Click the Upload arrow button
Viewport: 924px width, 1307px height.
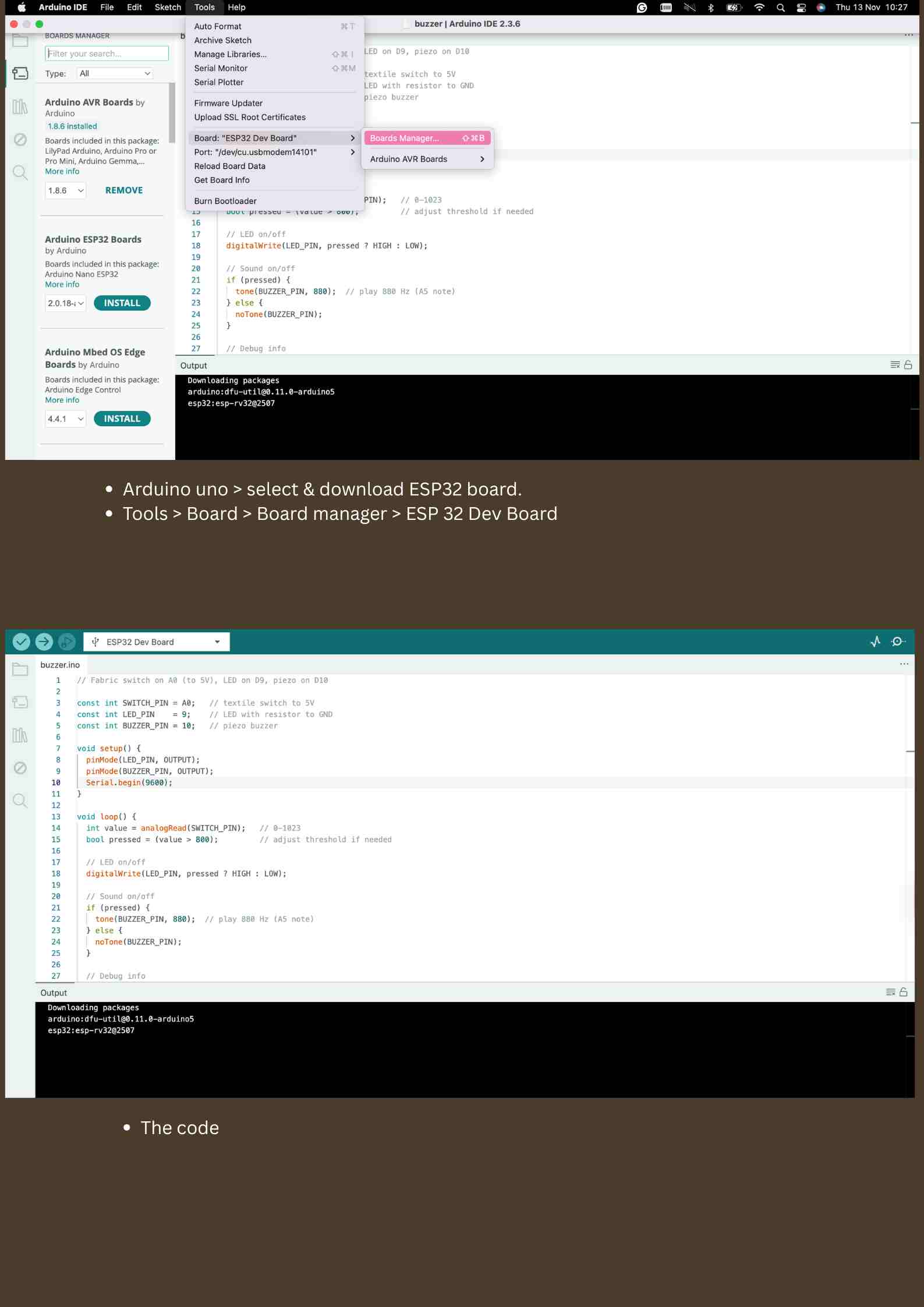tap(44, 642)
